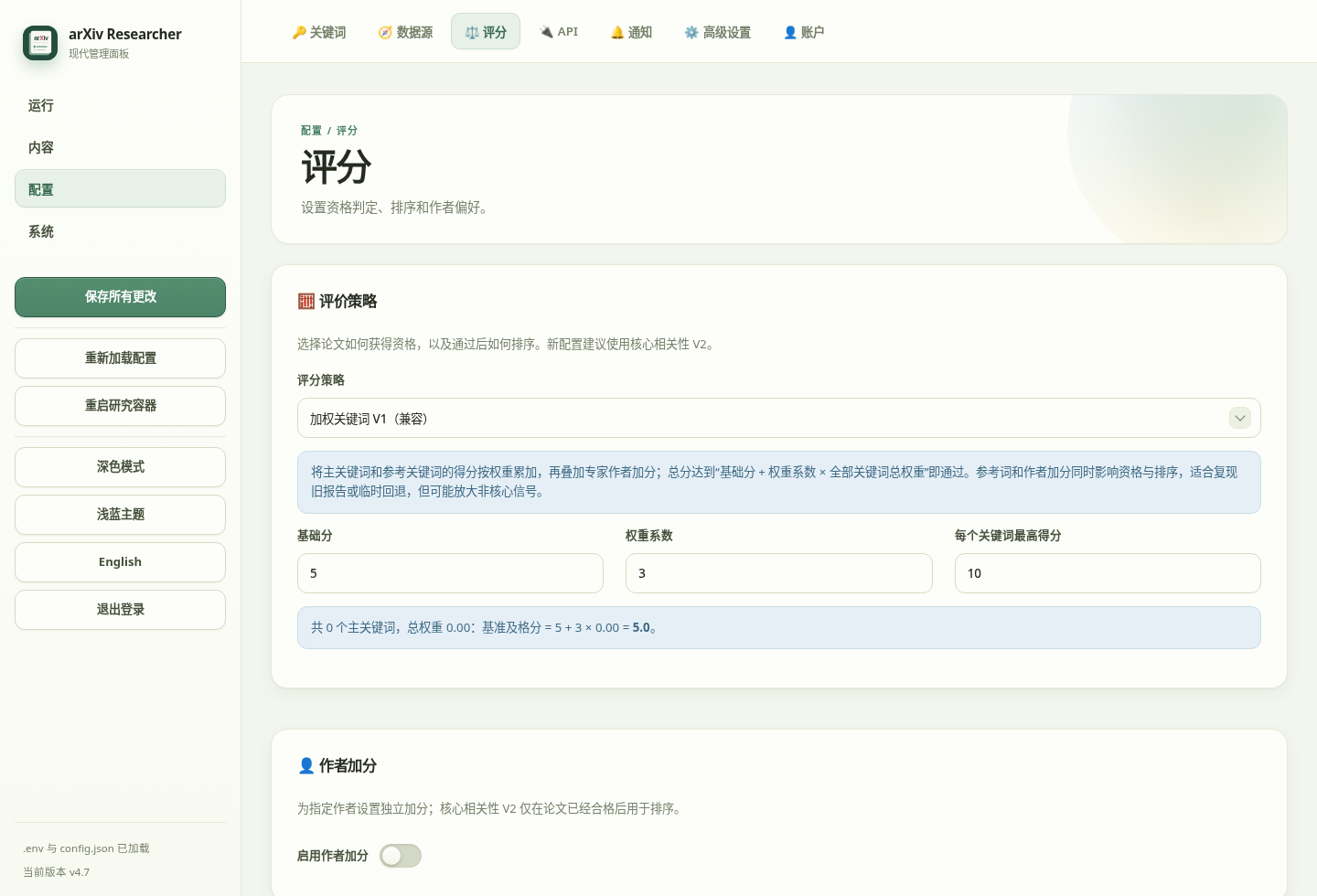This screenshot has height=896, width=1317.
Task: Switch language to English
Action: (x=120, y=562)
